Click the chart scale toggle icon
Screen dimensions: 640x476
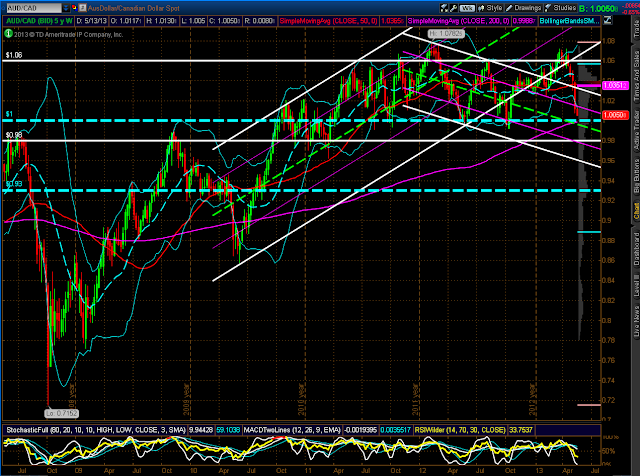607,20
